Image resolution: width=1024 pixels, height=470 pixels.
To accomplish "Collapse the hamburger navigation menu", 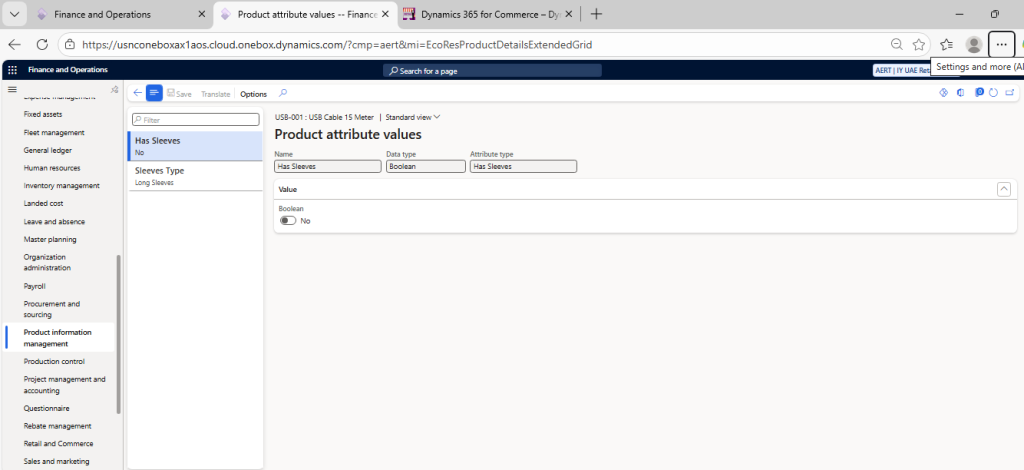I will [x=12, y=90].
